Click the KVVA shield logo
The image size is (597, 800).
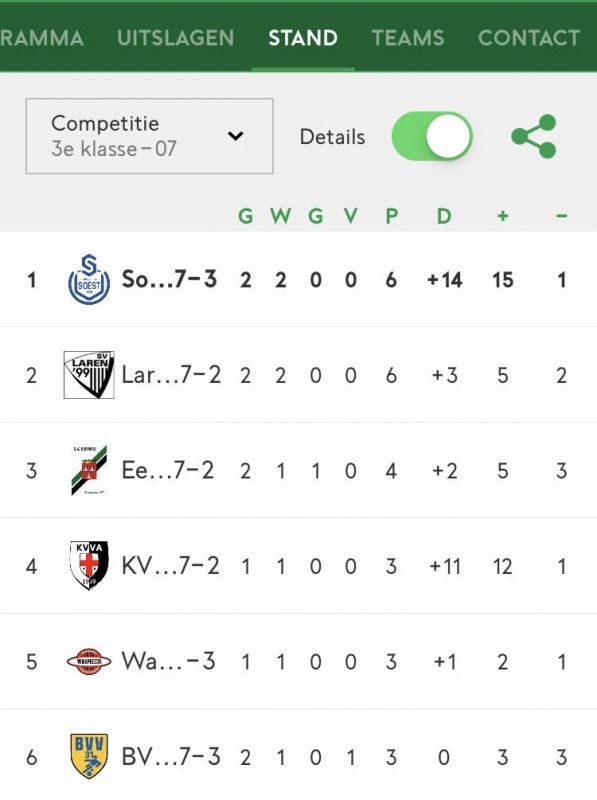tap(89, 565)
